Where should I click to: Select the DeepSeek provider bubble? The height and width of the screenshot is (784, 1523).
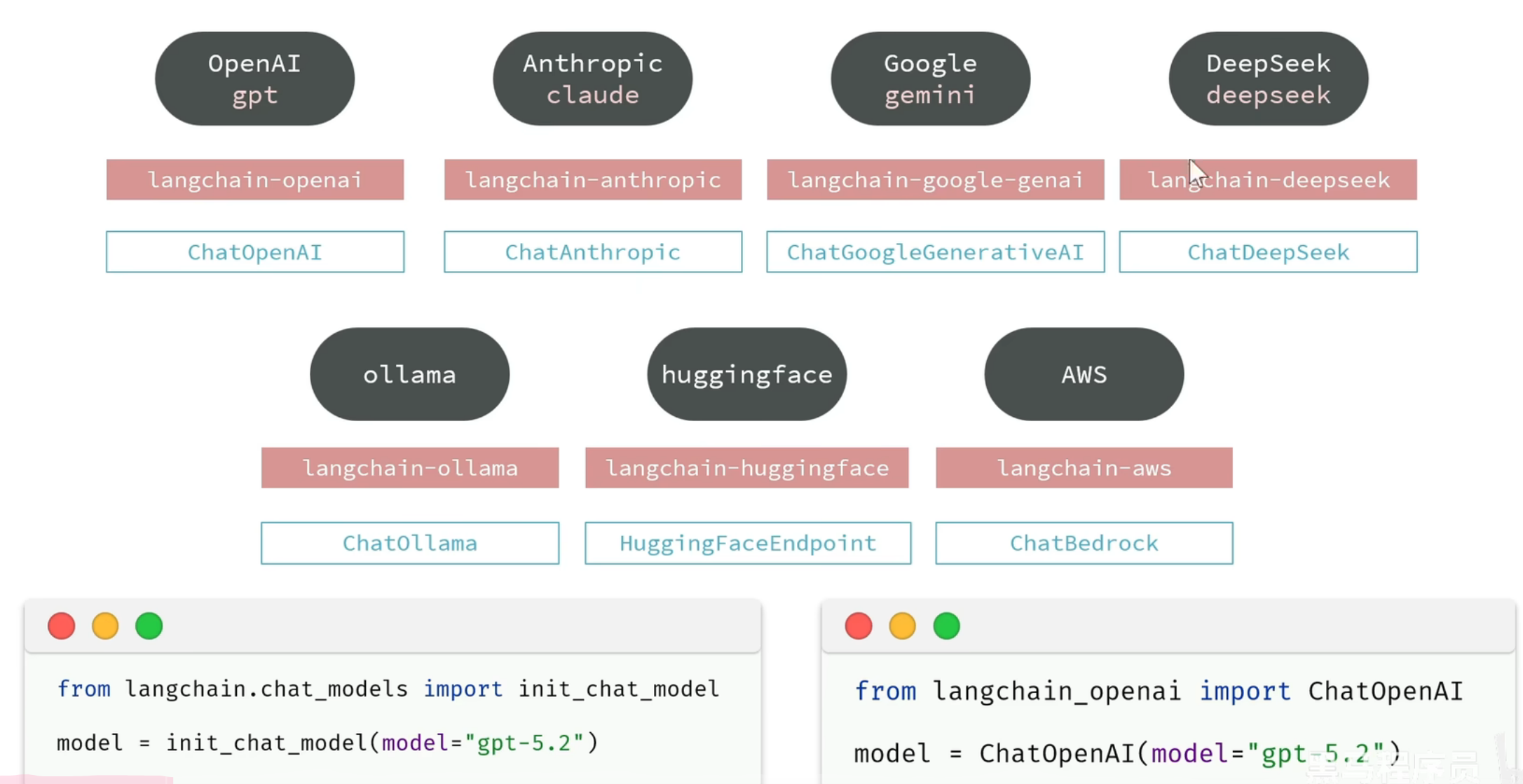point(1269,78)
